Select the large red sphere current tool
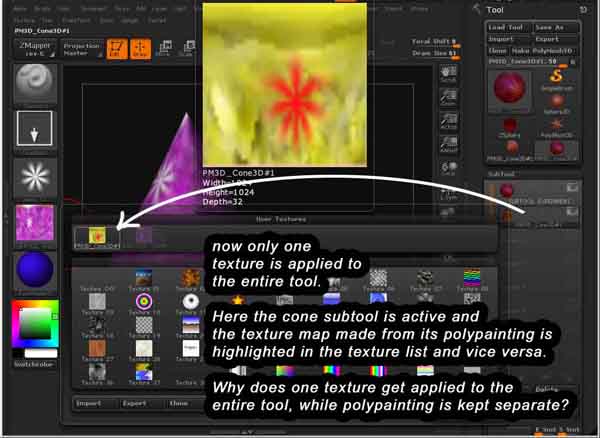600x438 pixels. (x=510, y=90)
